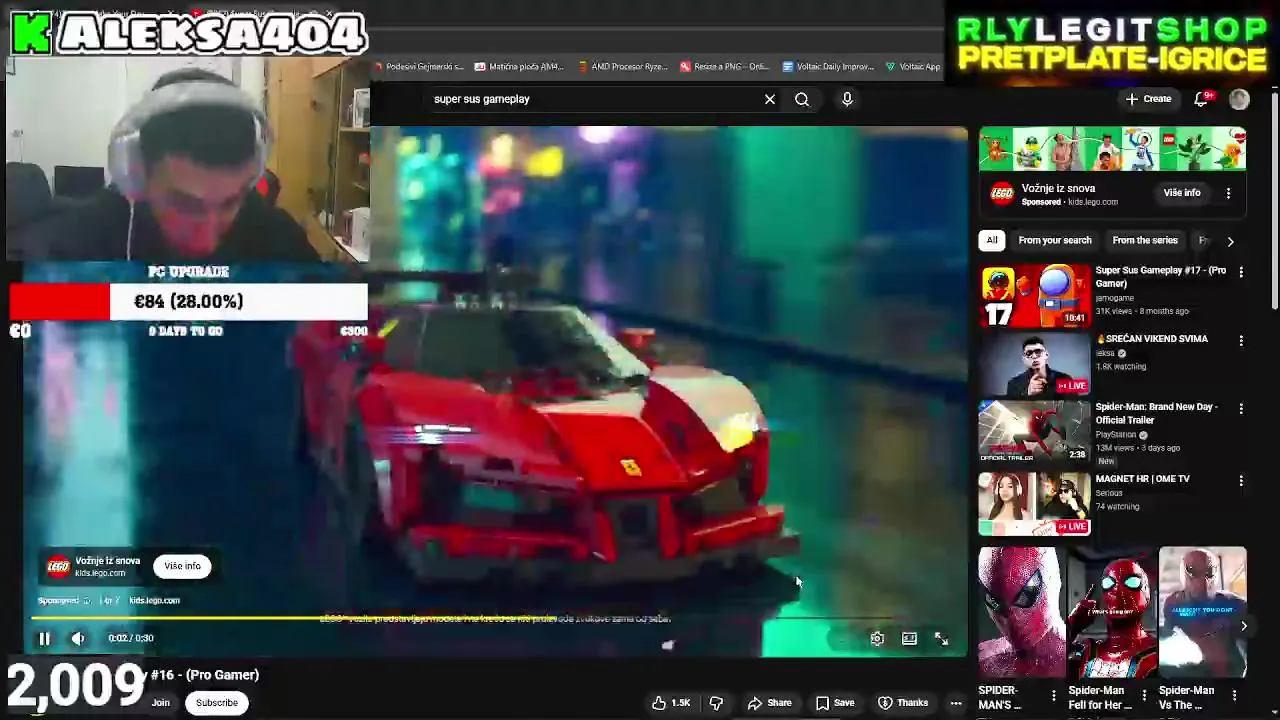
Task: Click the Join button
Action: click(161, 703)
